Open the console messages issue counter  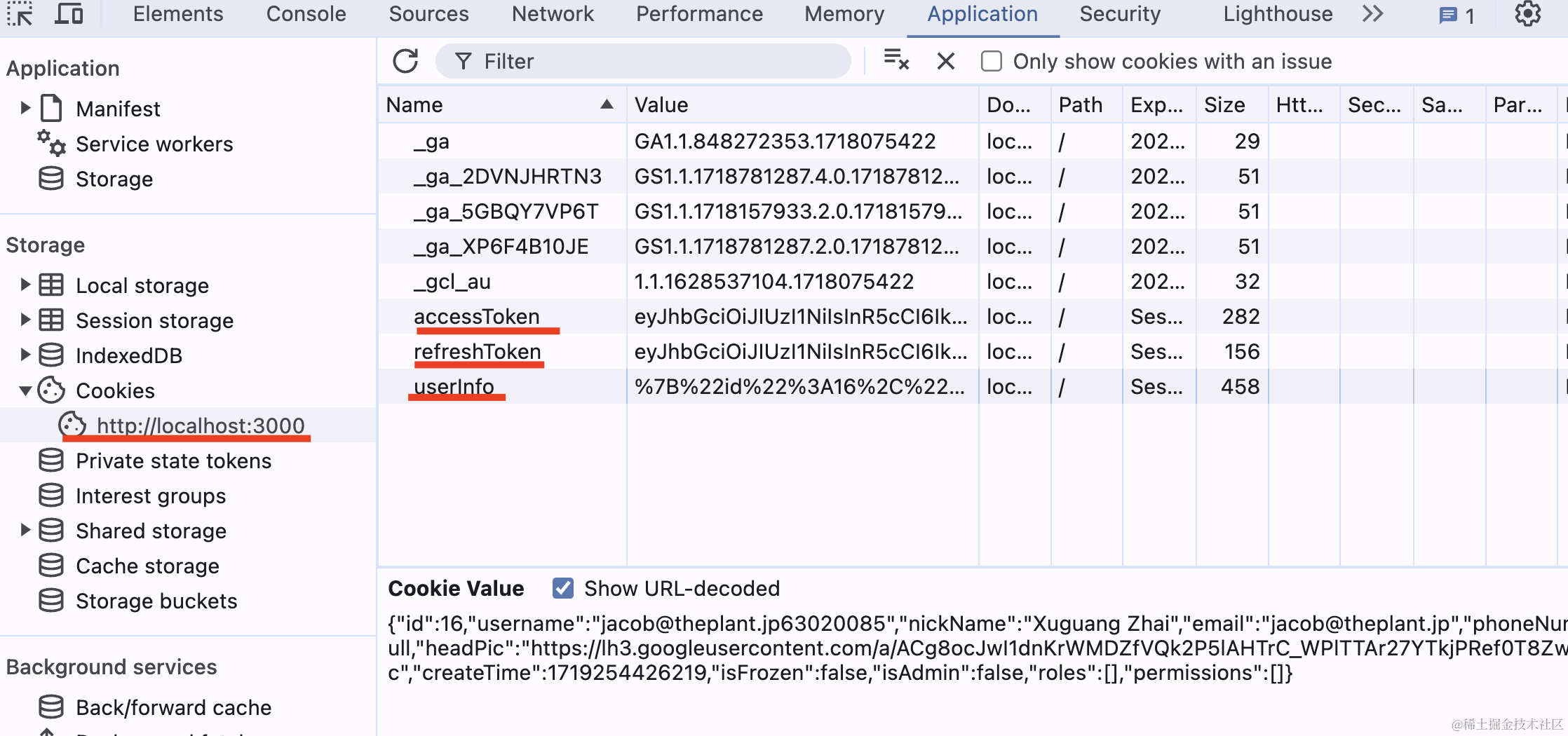(x=1457, y=15)
